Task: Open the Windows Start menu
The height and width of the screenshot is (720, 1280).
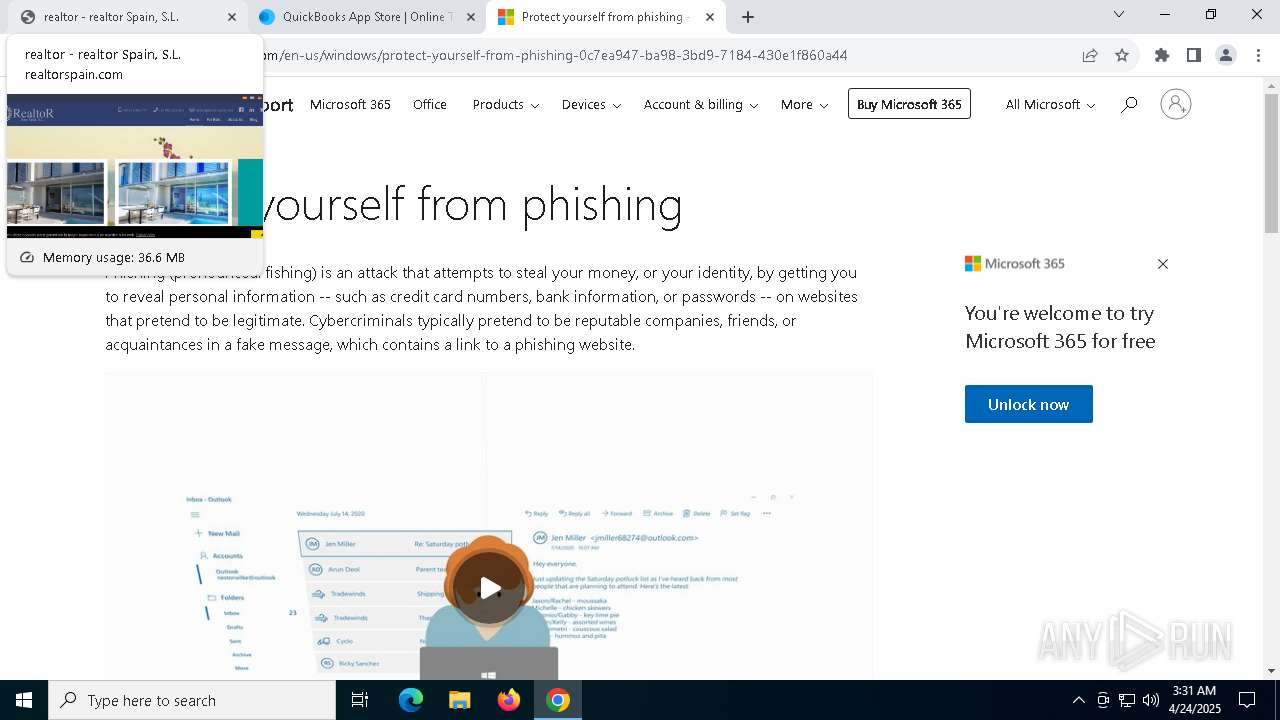Action: pyautogui.click(x=24, y=700)
